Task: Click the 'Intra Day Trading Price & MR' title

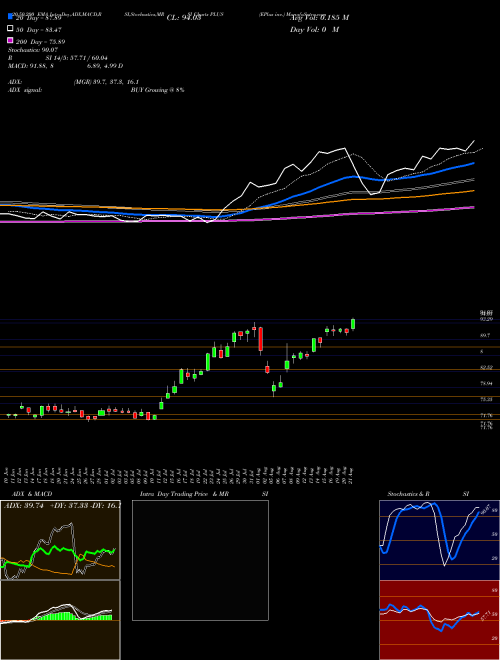Action: coord(184,494)
